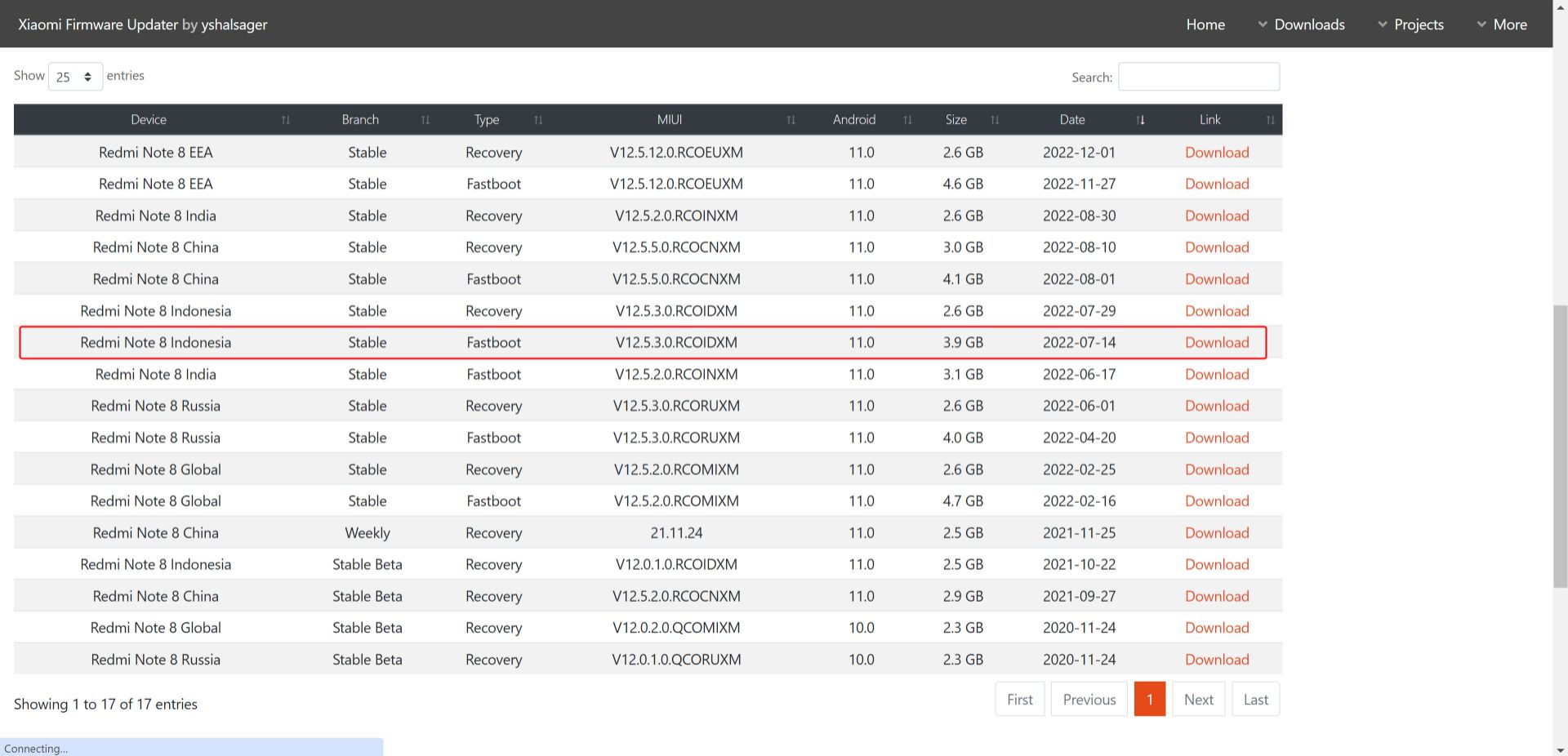
Task: Click 'Showing 1 to 17 of 17 entries'
Action: 105,705
